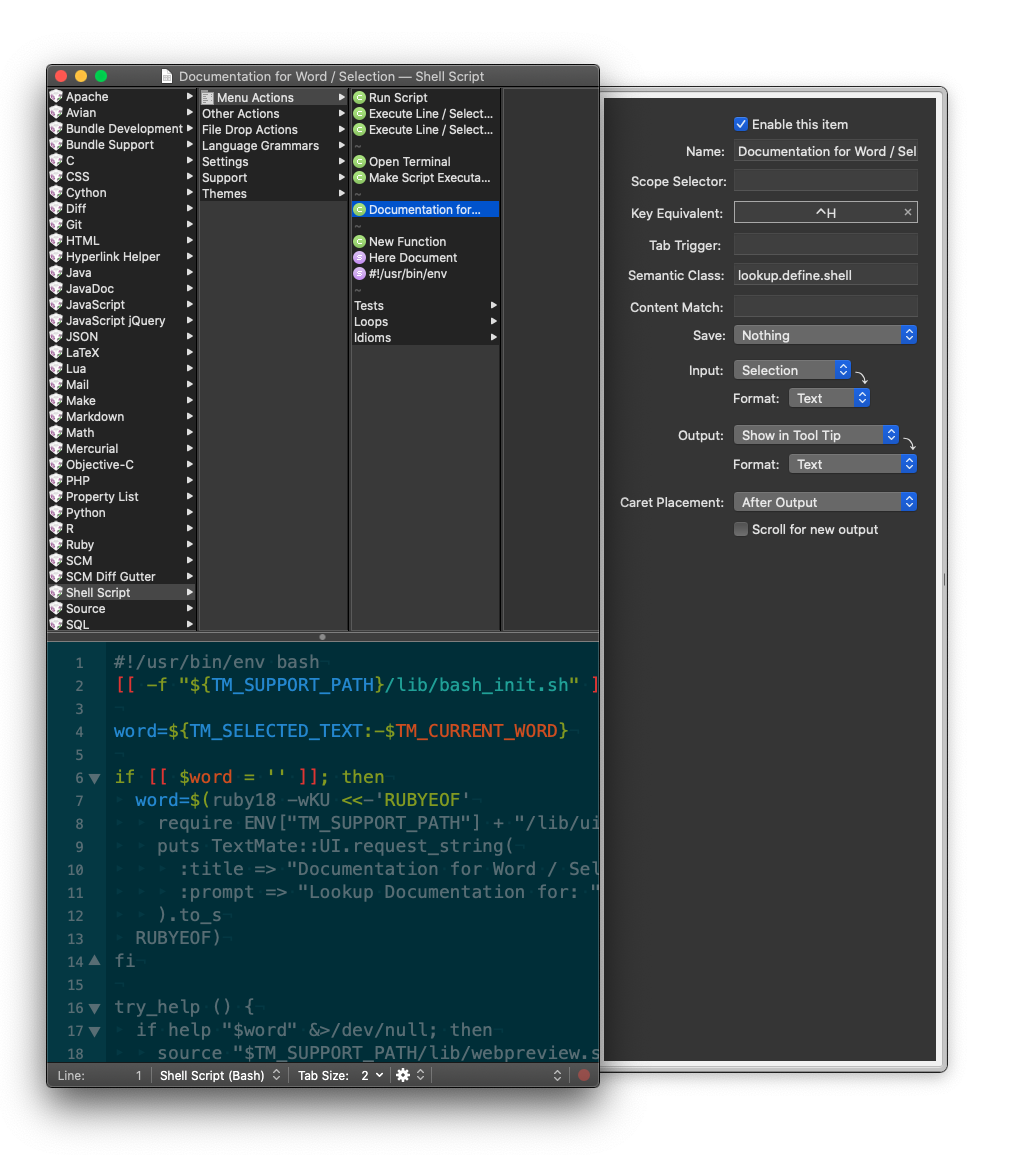Select the Objective-C bundle row
Viewport: 1011px width, 1155px height.
pyautogui.click(x=122, y=465)
